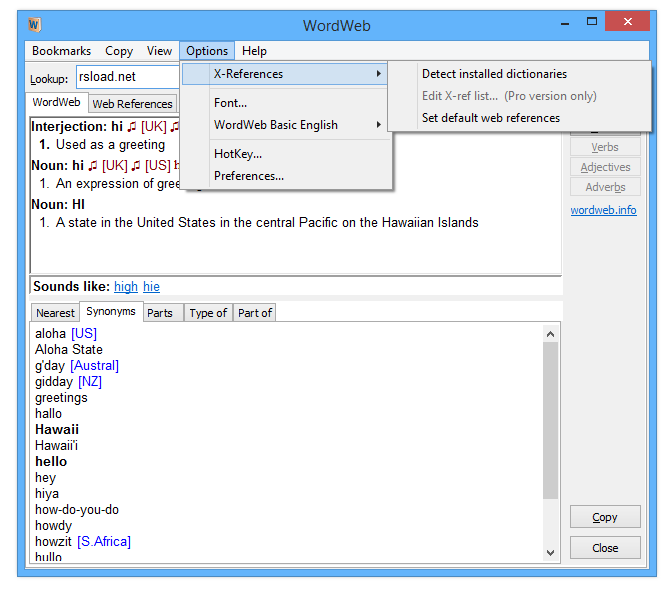Expand the X-References submenu arrow
672x597 pixels.
tap(378, 74)
